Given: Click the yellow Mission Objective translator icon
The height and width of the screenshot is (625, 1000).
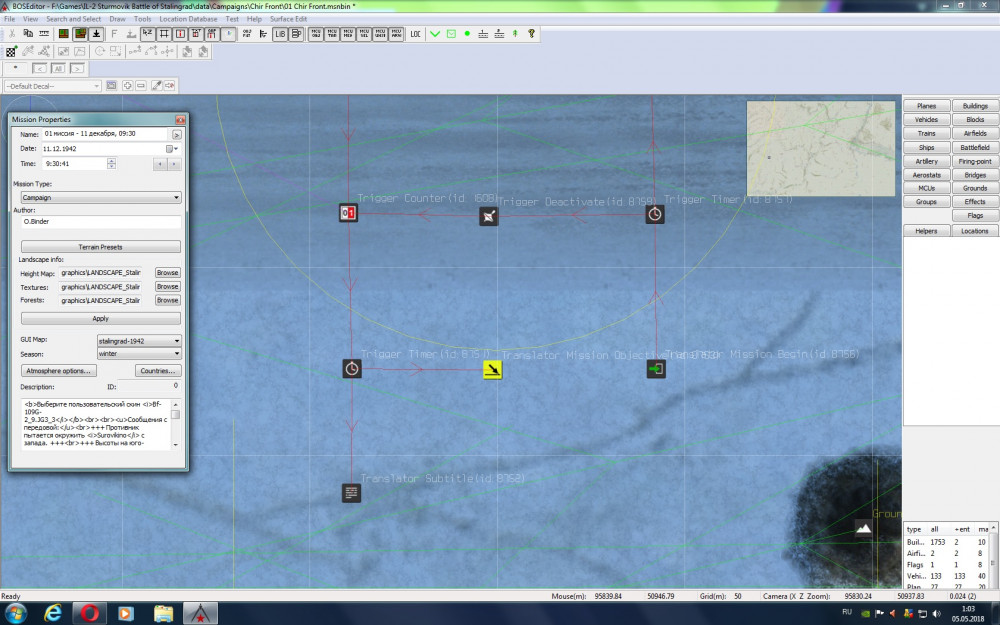Looking at the screenshot, I should [492, 371].
